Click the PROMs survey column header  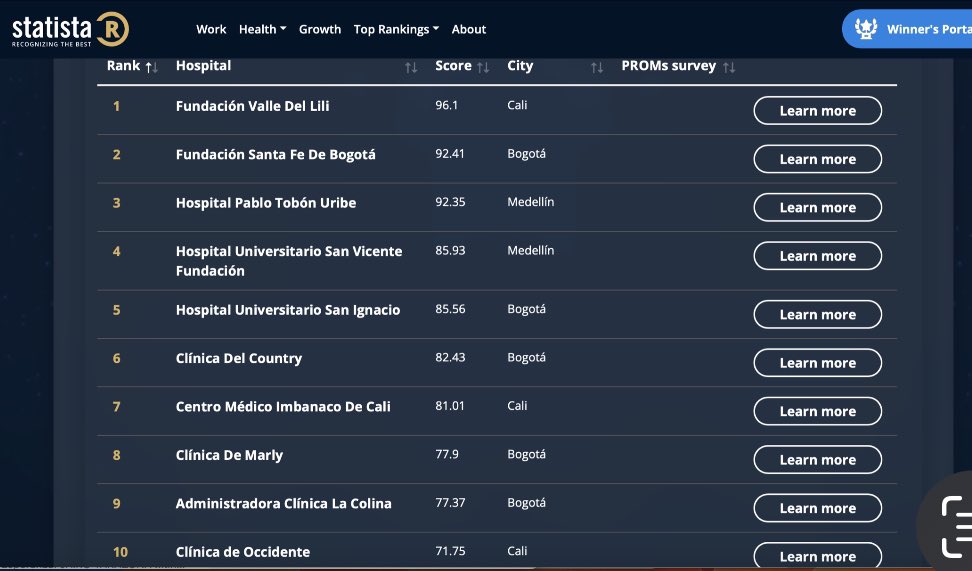(x=669, y=66)
